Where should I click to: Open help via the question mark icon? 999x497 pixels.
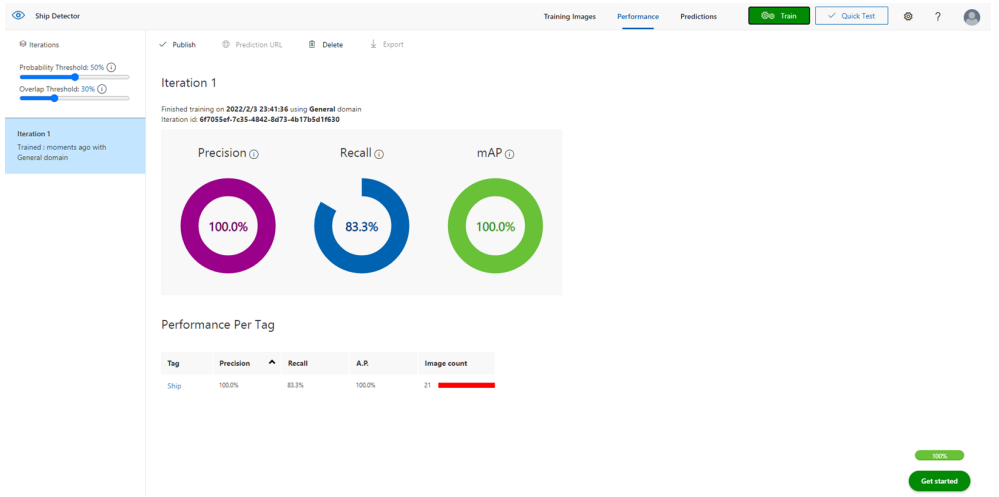point(938,17)
